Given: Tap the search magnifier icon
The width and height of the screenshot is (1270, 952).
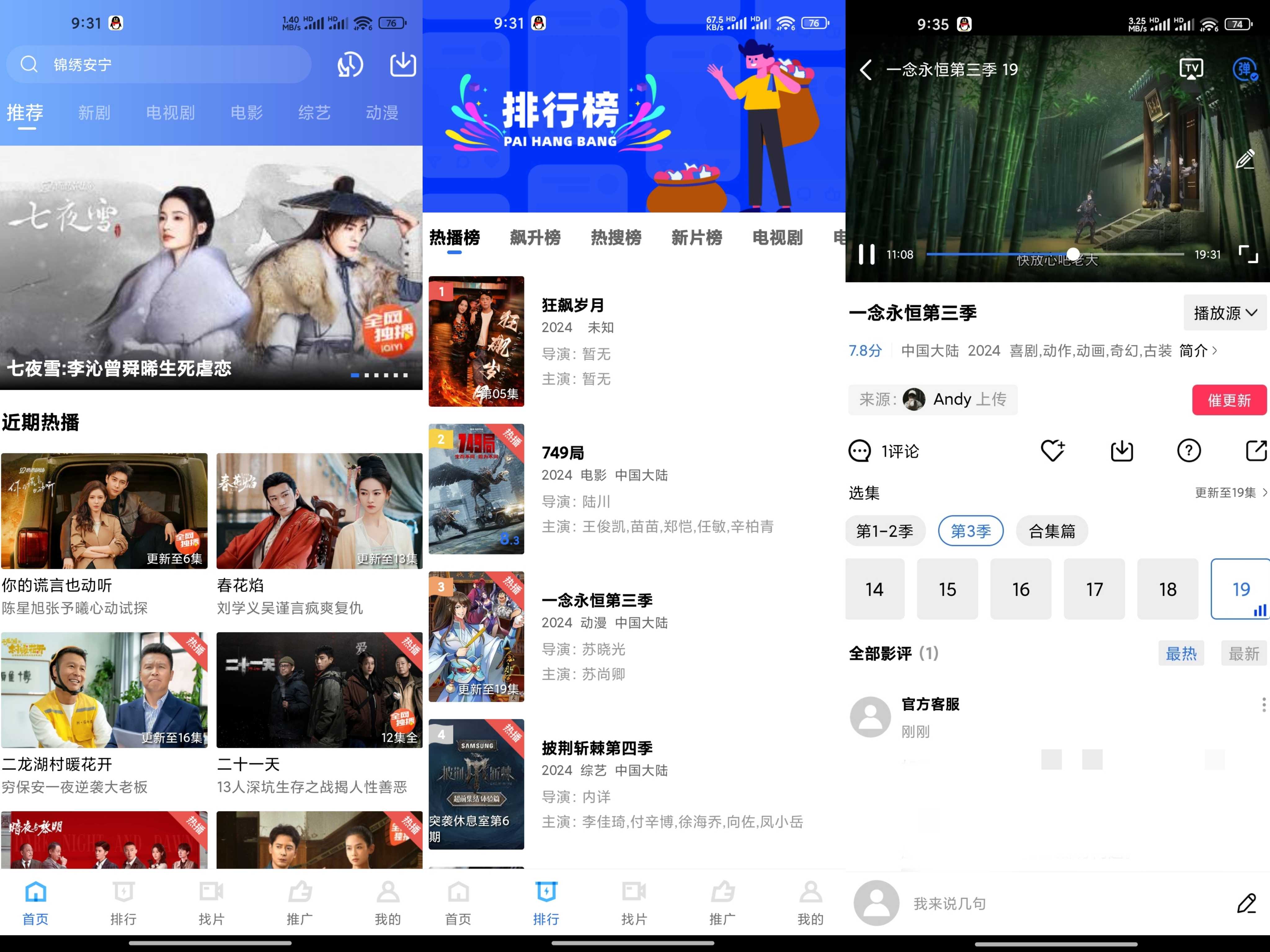Looking at the screenshot, I should (x=29, y=64).
